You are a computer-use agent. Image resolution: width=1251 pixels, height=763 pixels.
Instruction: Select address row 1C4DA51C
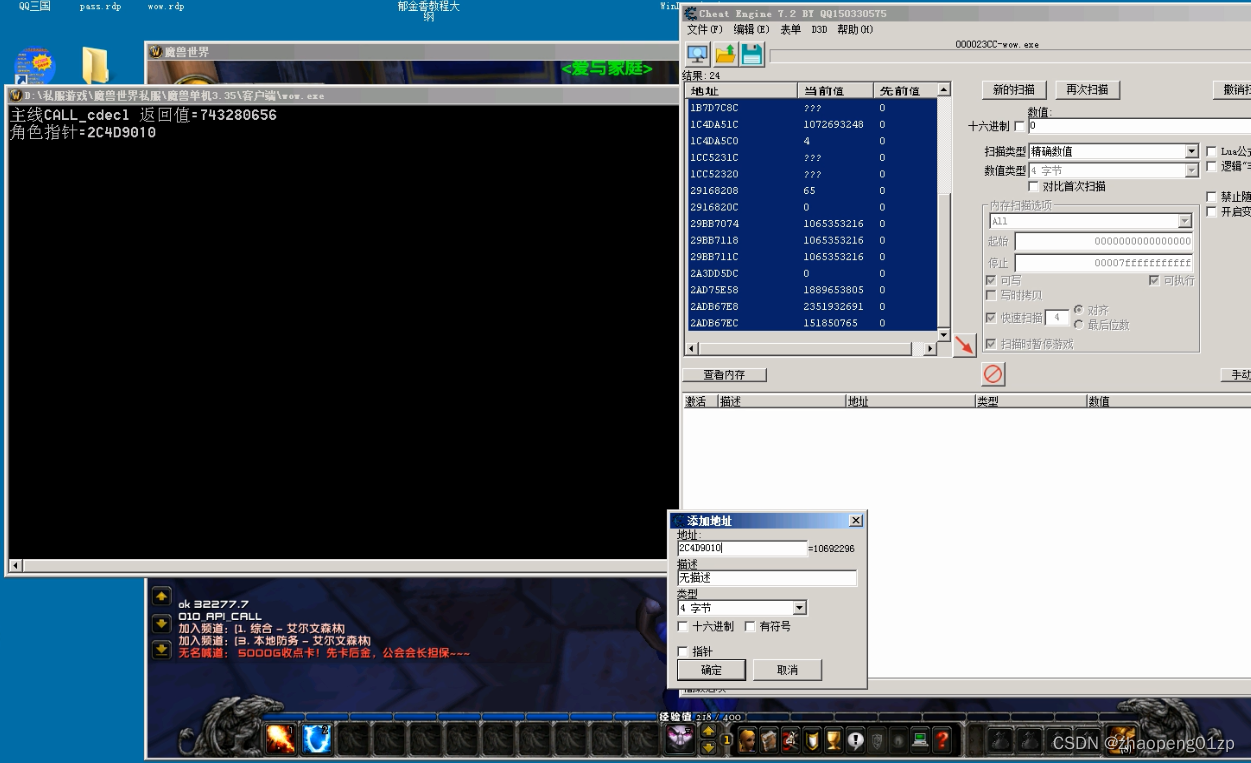point(811,124)
